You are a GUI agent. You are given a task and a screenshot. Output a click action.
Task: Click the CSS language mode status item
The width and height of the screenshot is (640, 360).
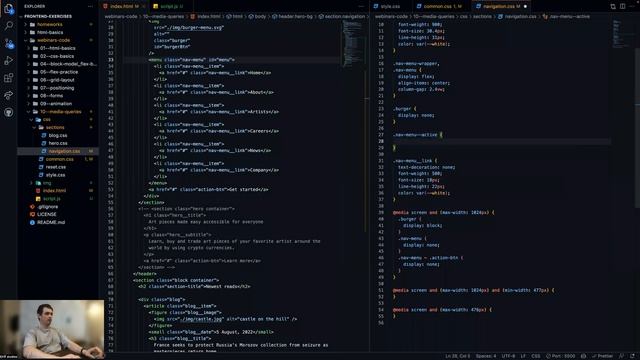[x=536, y=356]
